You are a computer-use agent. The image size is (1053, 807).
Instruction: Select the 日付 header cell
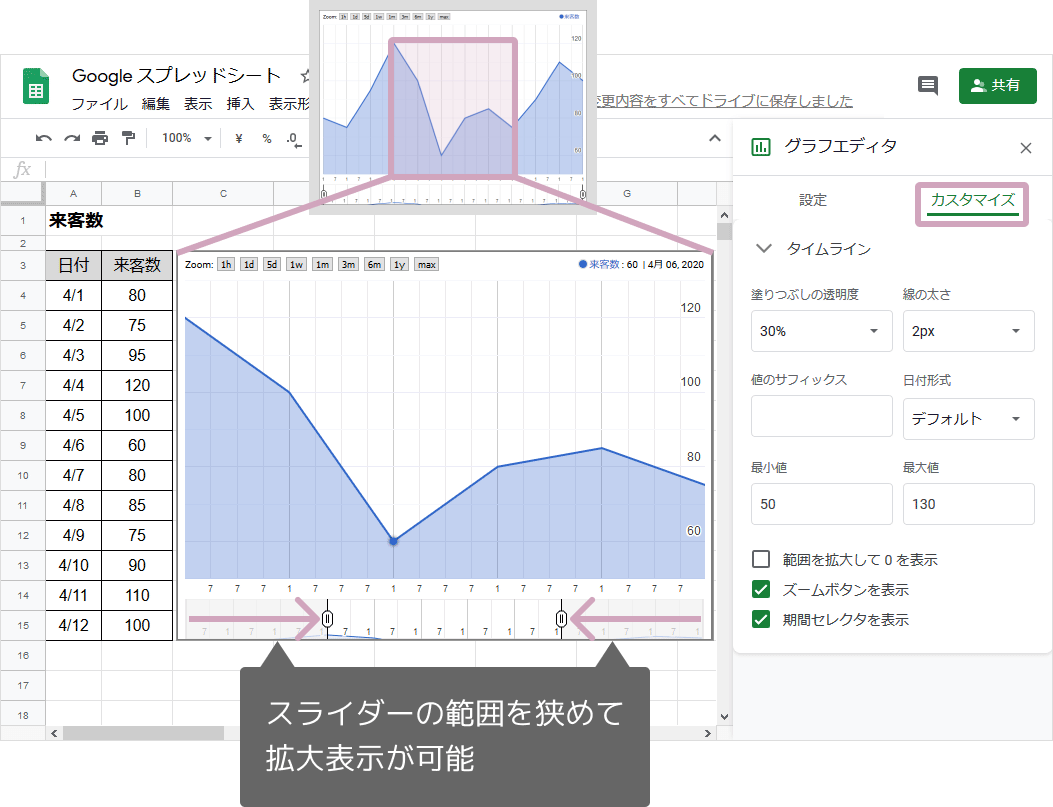pos(73,265)
